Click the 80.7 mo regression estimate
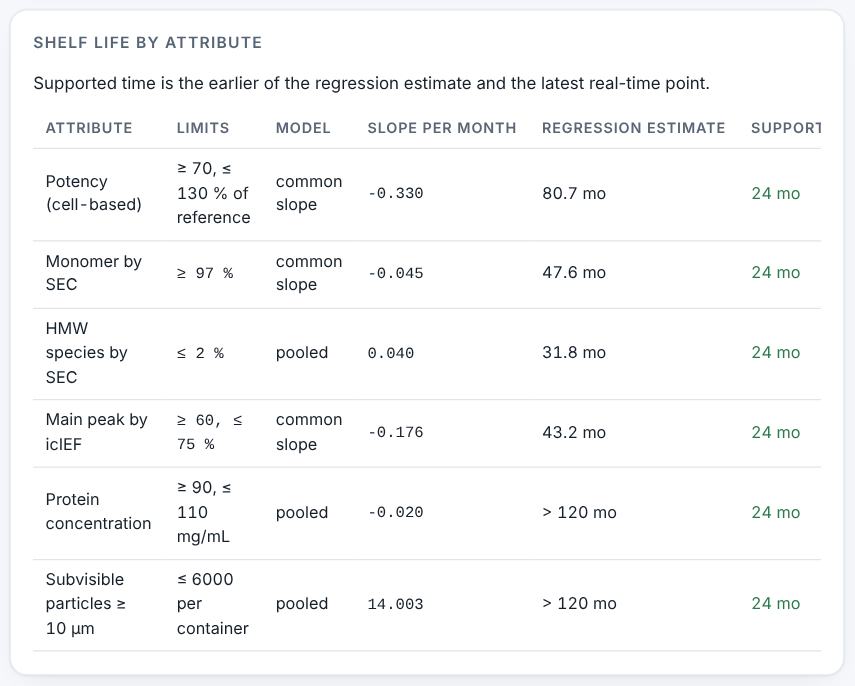This screenshot has height=686, width=855. (574, 194)
